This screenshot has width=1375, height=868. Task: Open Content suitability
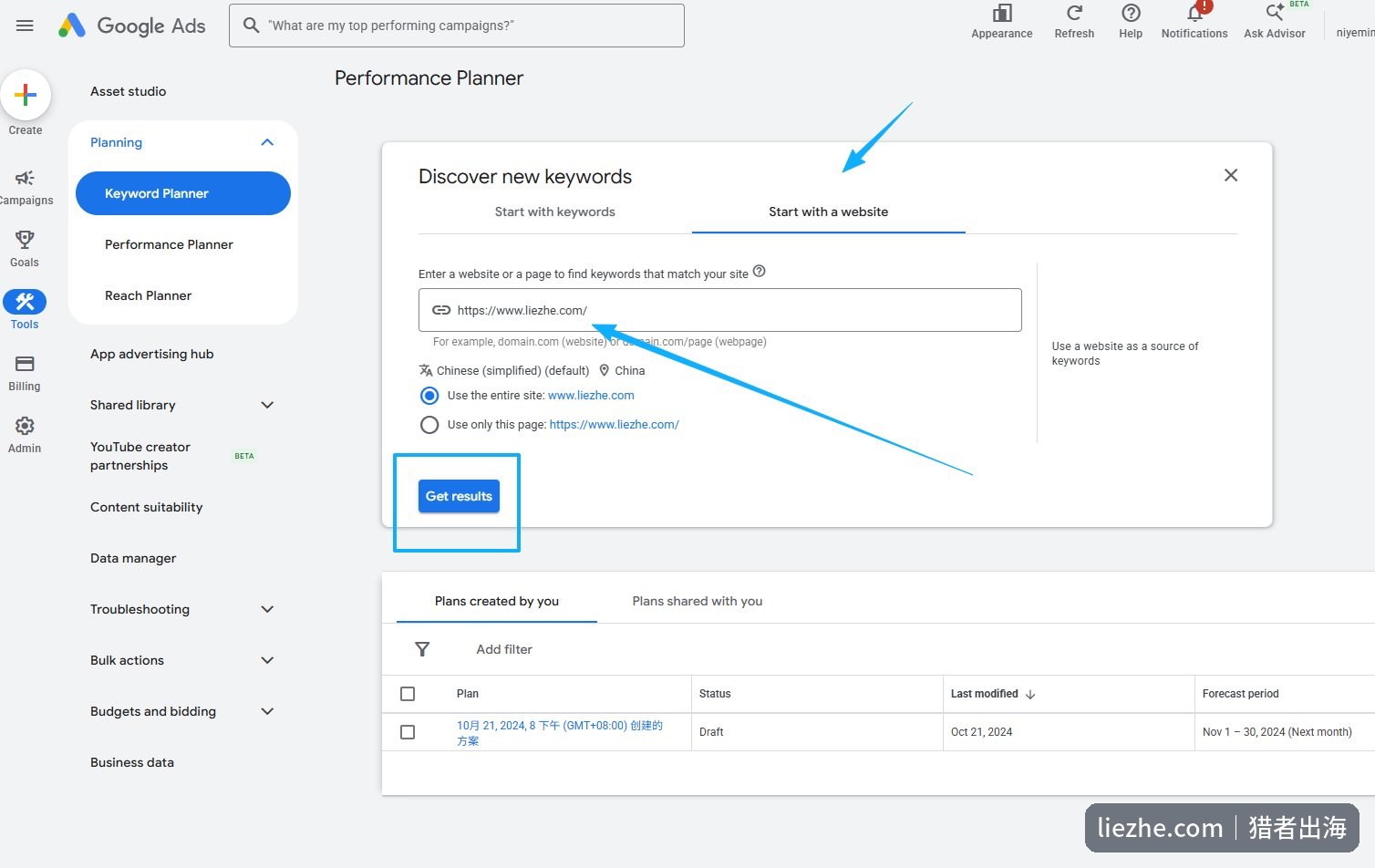point(147,507)
